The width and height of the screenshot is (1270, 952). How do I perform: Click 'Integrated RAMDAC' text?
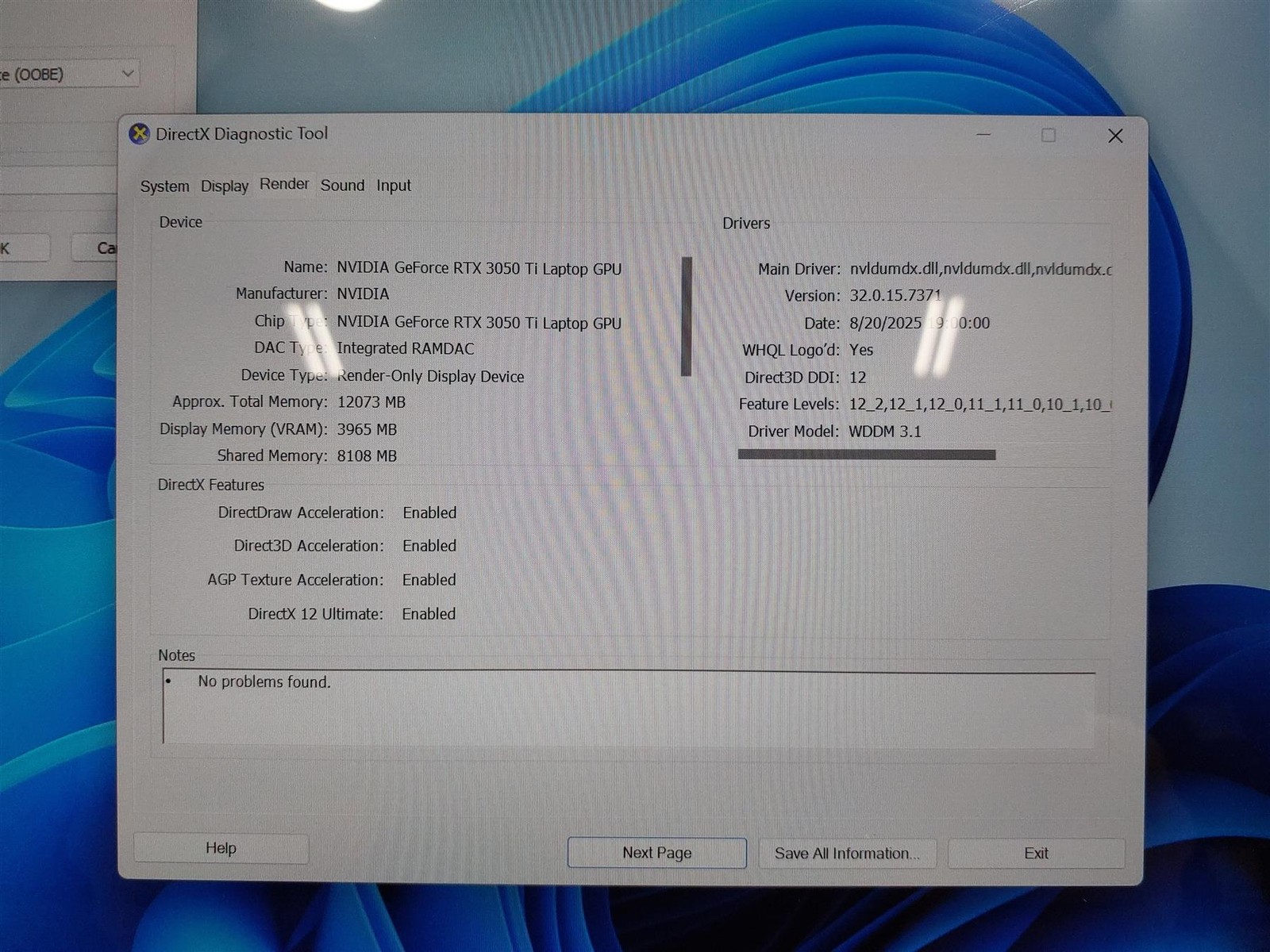[x=405, y=348]
